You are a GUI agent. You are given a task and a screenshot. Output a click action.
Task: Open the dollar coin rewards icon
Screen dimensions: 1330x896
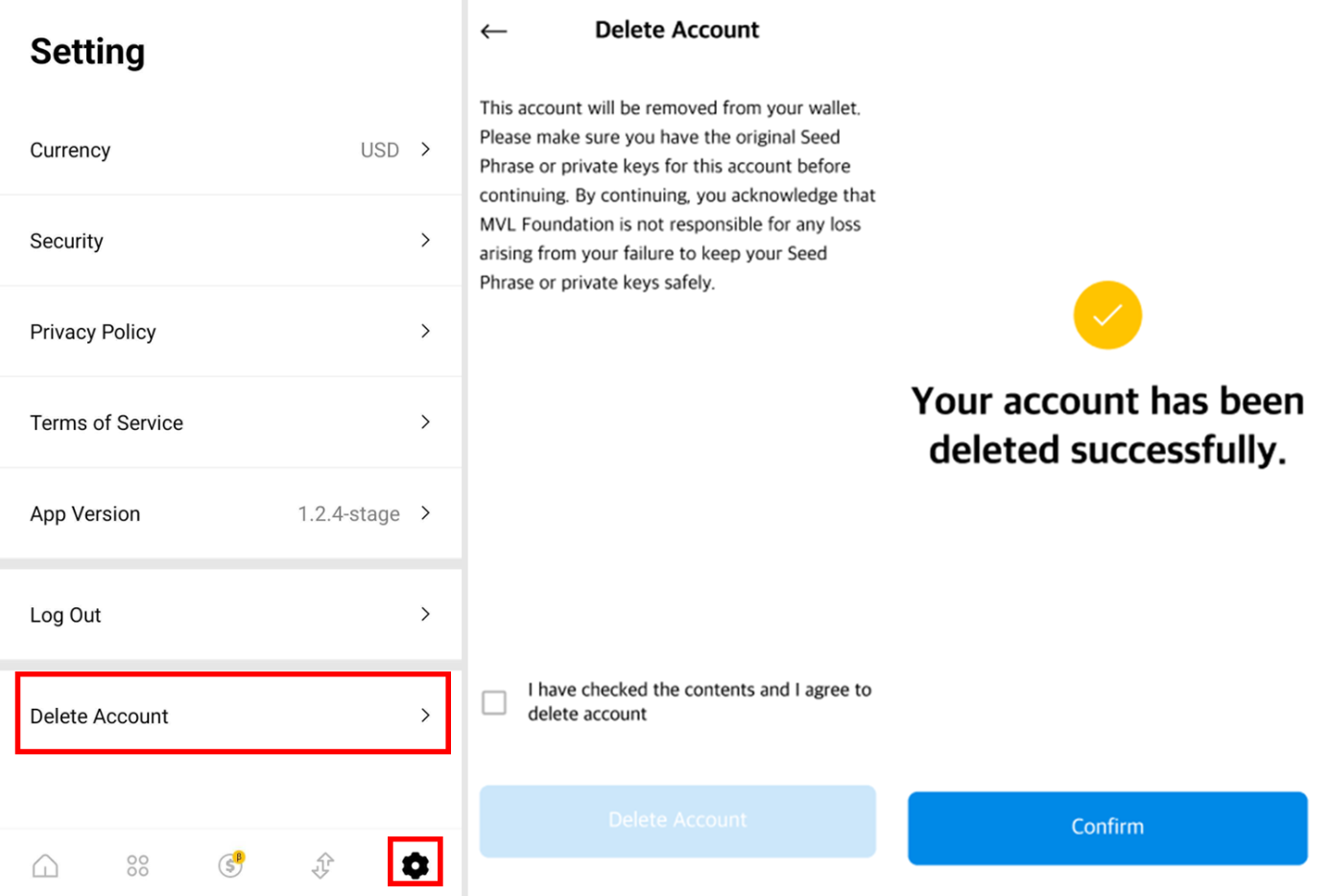click(231, 864)
